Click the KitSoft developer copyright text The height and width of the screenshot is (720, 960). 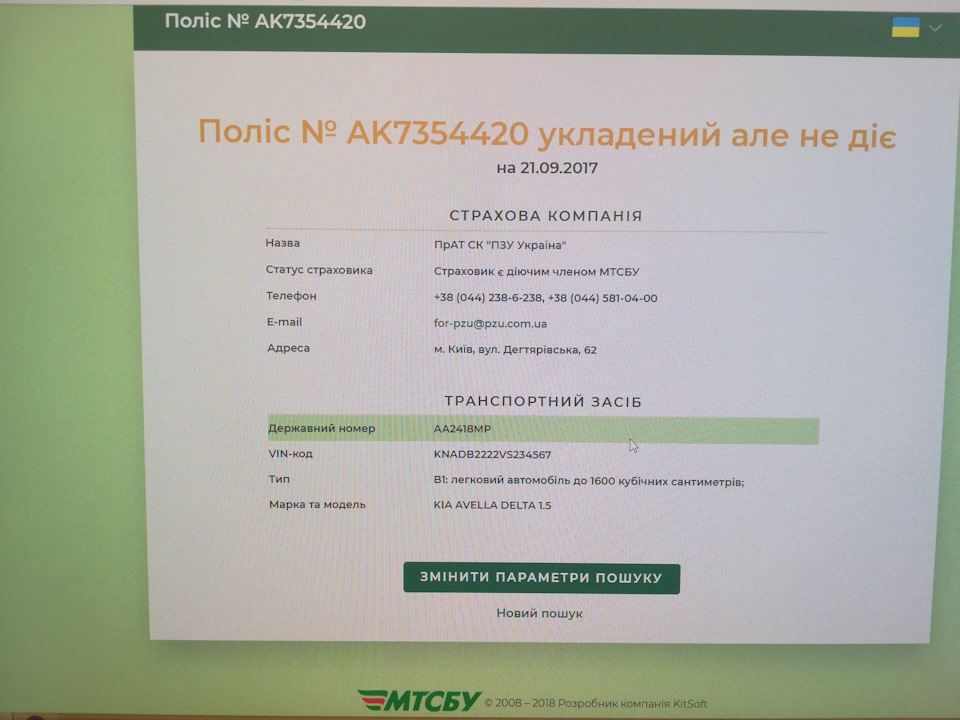click(596, 703)
